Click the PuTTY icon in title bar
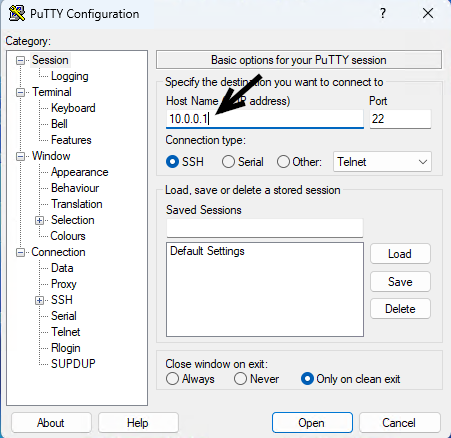Screen dimensions: 451x438 tap(17, 14)
